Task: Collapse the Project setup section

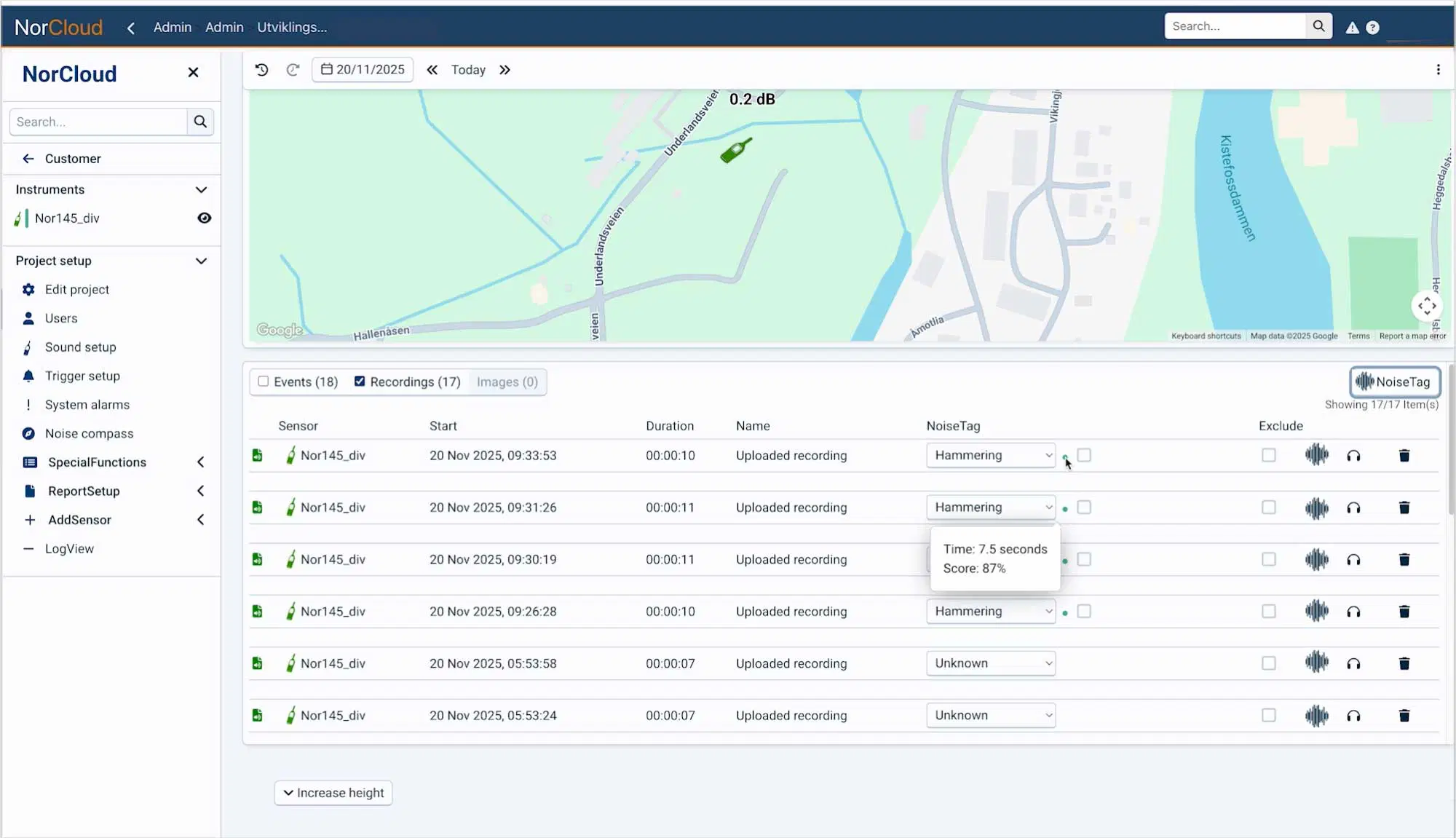Action: tap(201, 261)
